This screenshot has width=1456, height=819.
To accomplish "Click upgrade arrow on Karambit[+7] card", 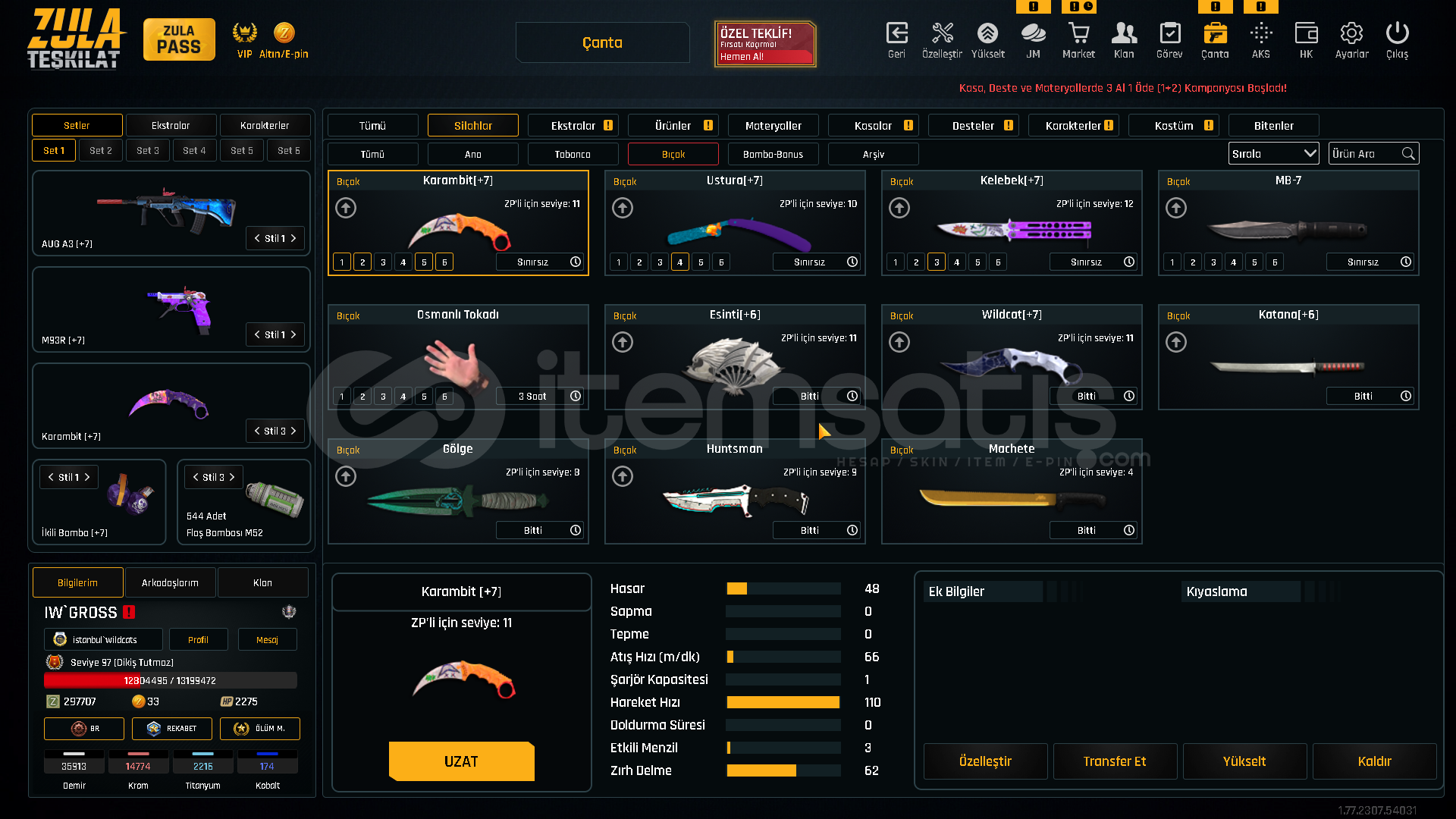I will (346, 208).
